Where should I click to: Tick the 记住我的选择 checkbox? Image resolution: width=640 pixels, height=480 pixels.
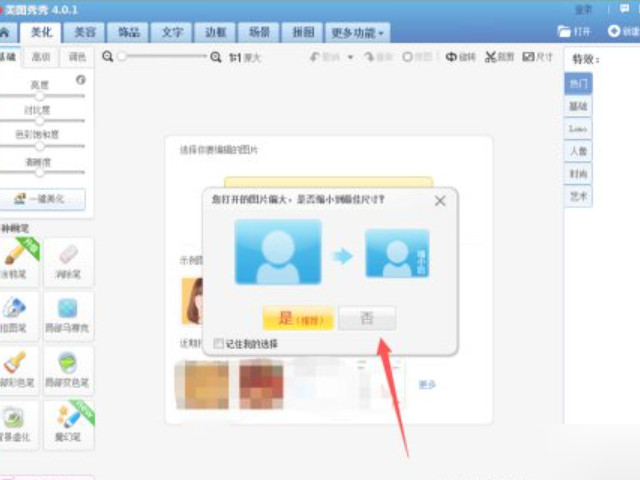pos(218,343)
